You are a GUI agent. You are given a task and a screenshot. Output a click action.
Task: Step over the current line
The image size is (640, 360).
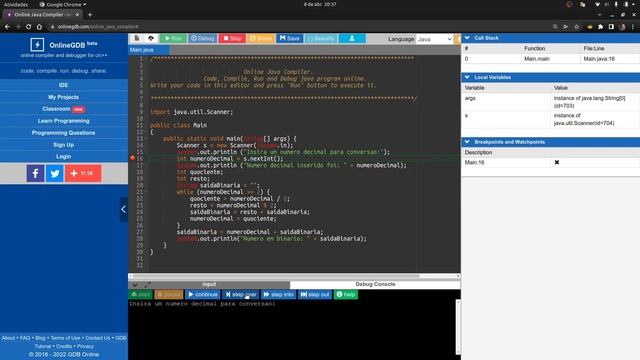pyautogui.click(x=240, y=294)
